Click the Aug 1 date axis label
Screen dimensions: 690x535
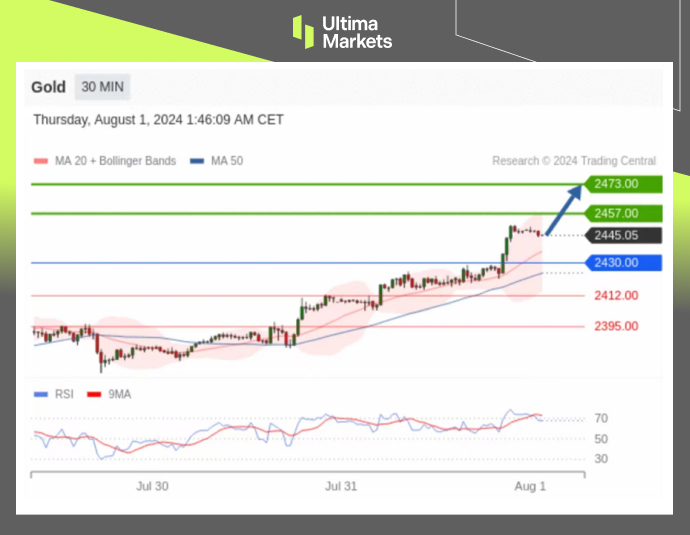tap(531, 485)
